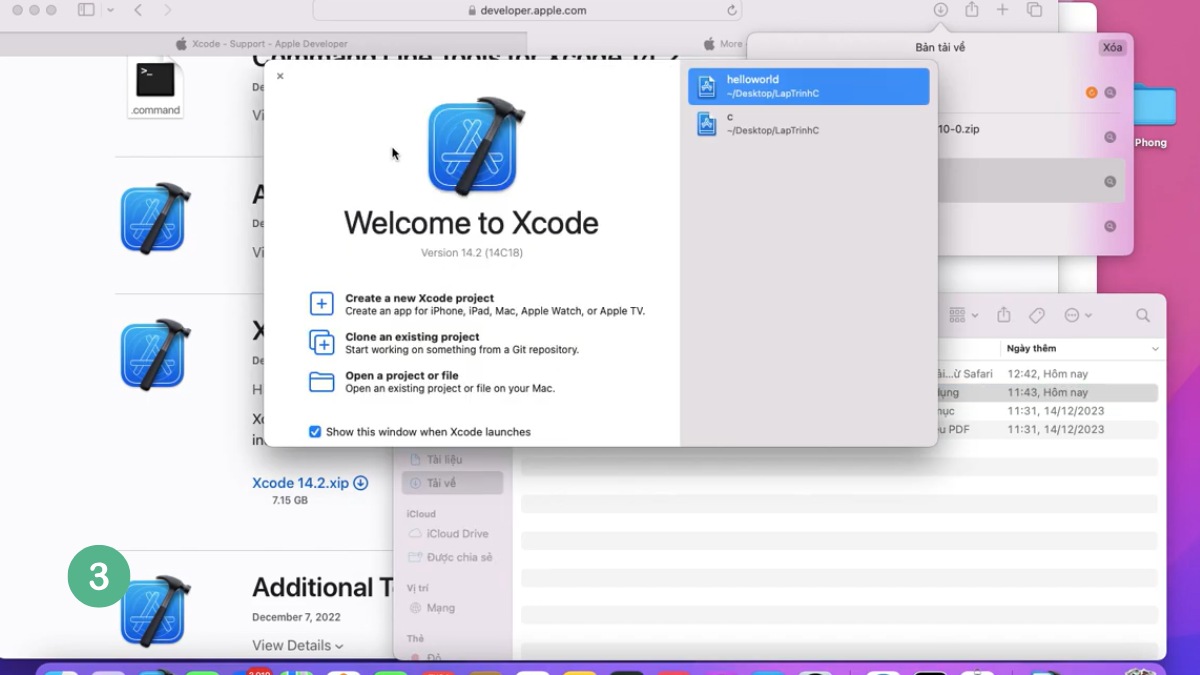This screenshot has width=1200, height=675.
Task: Open the recent project named c
Action: (x=808, y=123)
